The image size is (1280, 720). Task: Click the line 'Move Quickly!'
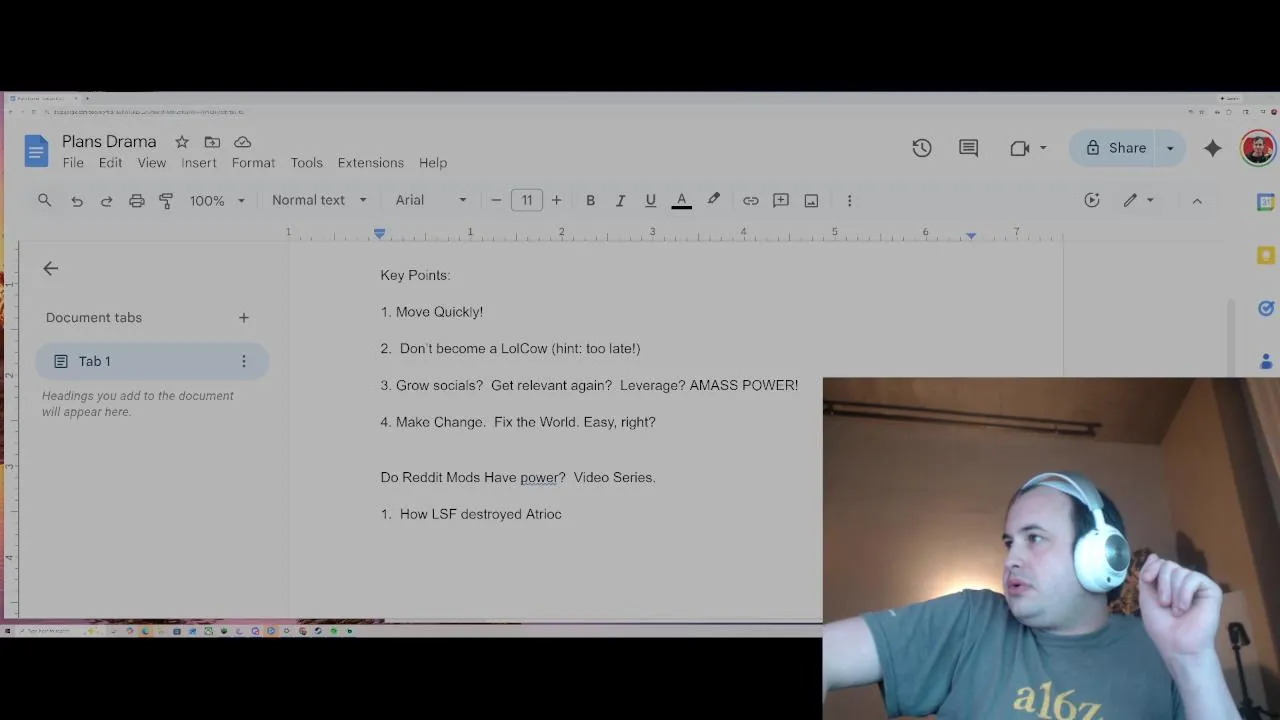click(439, 312)
